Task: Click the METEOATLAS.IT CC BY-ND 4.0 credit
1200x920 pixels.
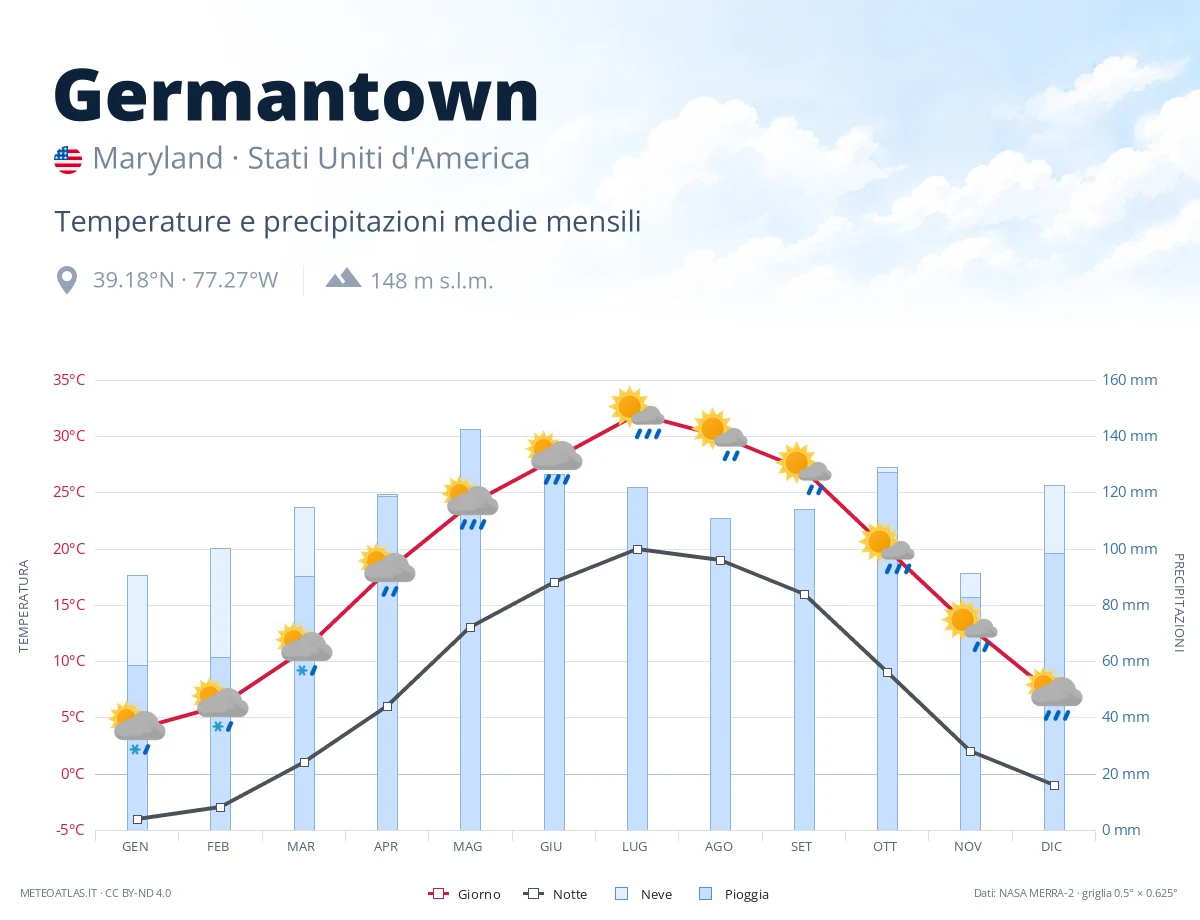Action: click(x=96, y=893)
